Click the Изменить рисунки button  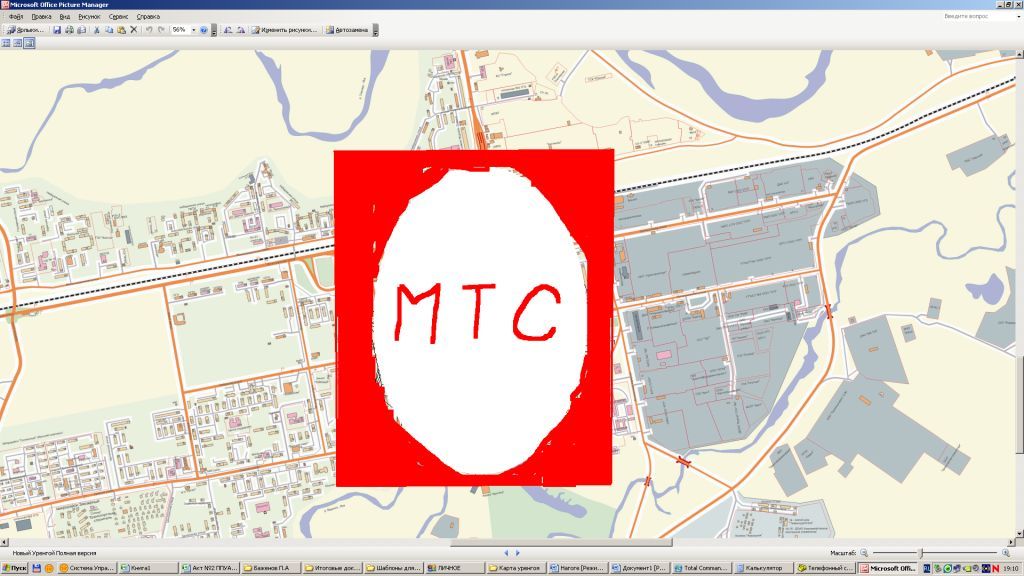[x=285, y=30]
